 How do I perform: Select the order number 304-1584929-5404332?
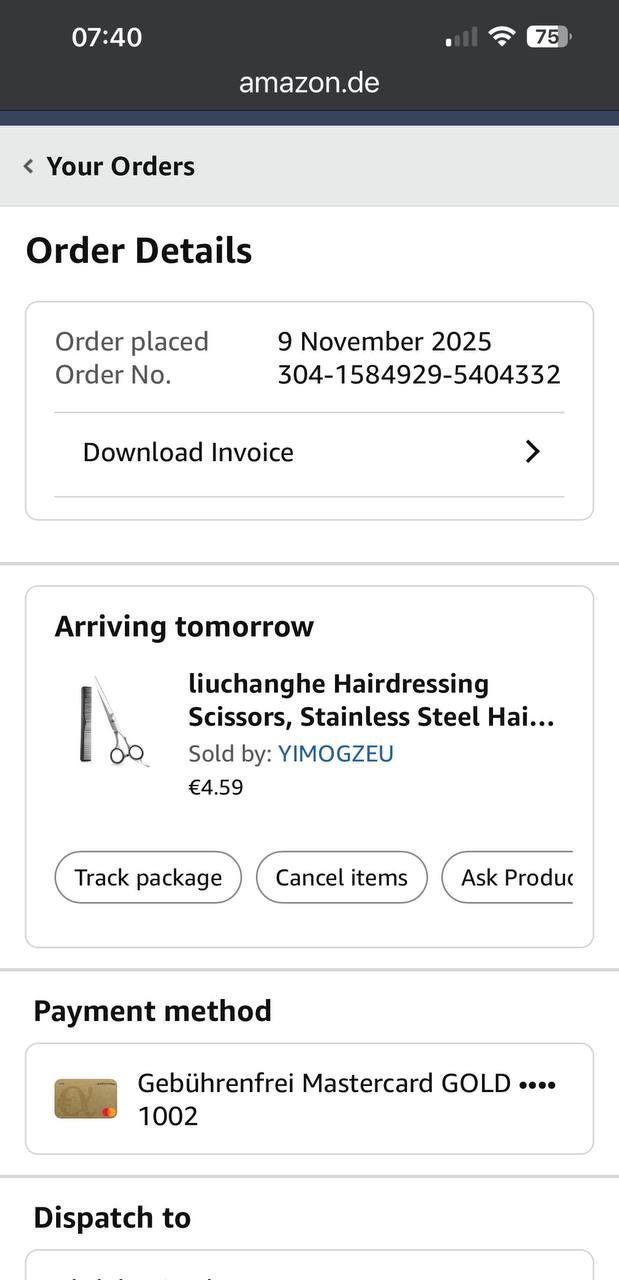point(418,375)
